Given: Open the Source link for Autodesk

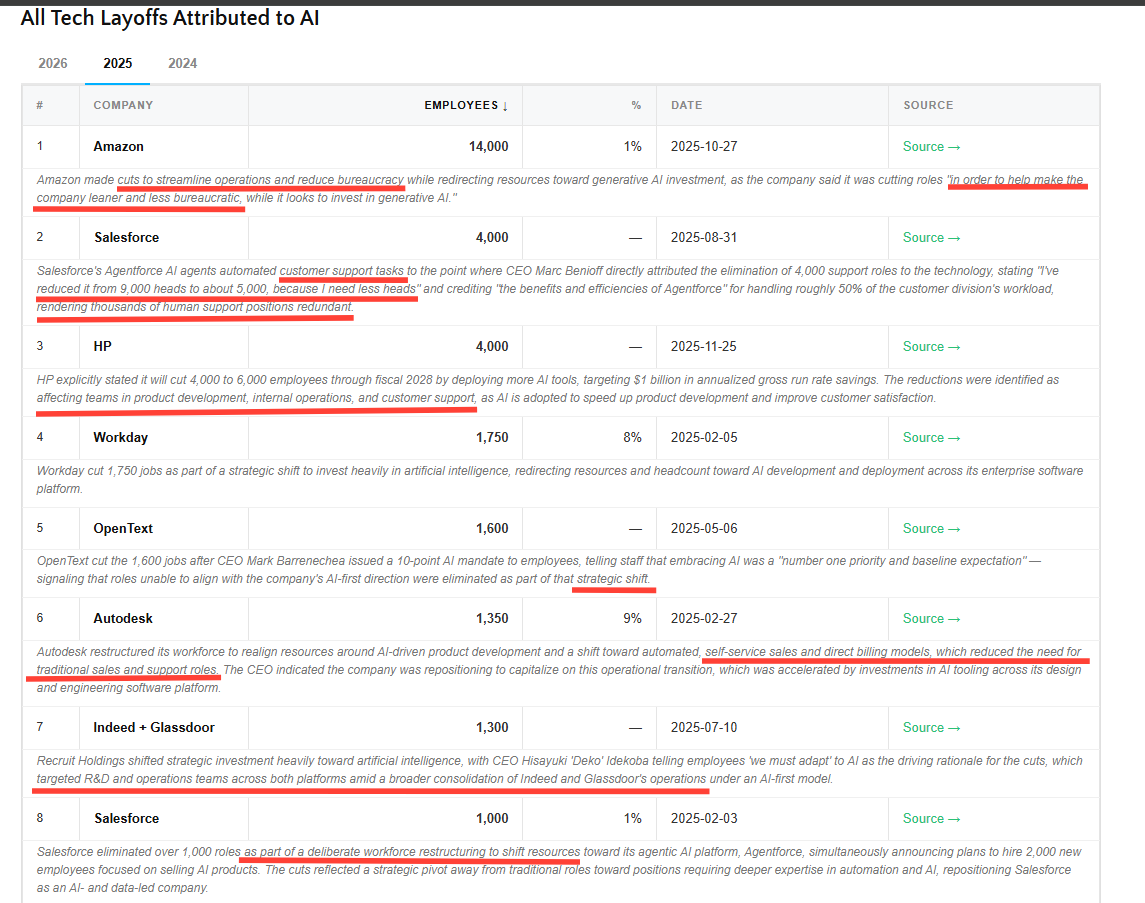Looking at the screenshot, I should [x=931, y=619].
